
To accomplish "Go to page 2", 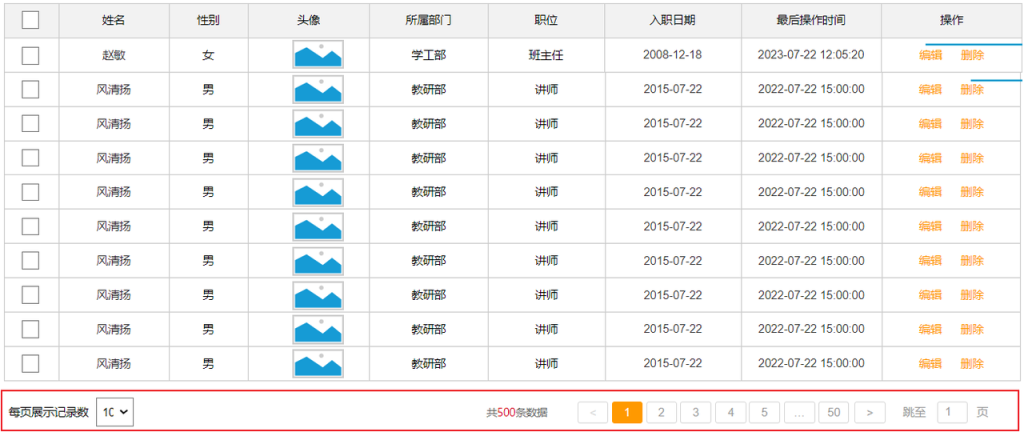I will tap(661, 412).
